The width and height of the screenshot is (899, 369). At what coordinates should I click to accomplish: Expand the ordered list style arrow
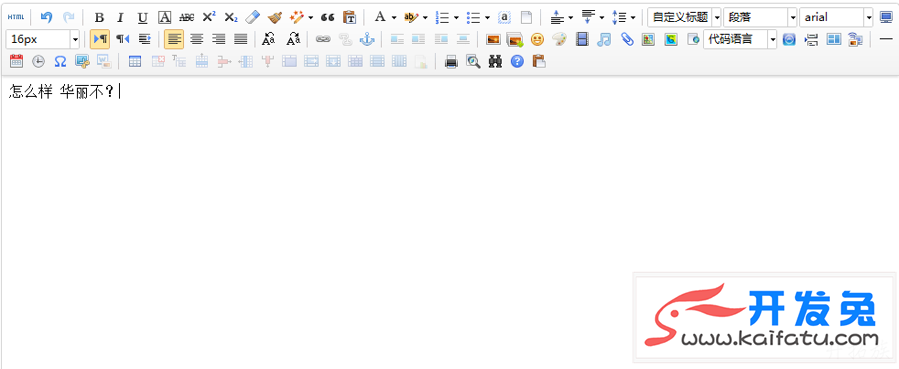tap(456, 18)
